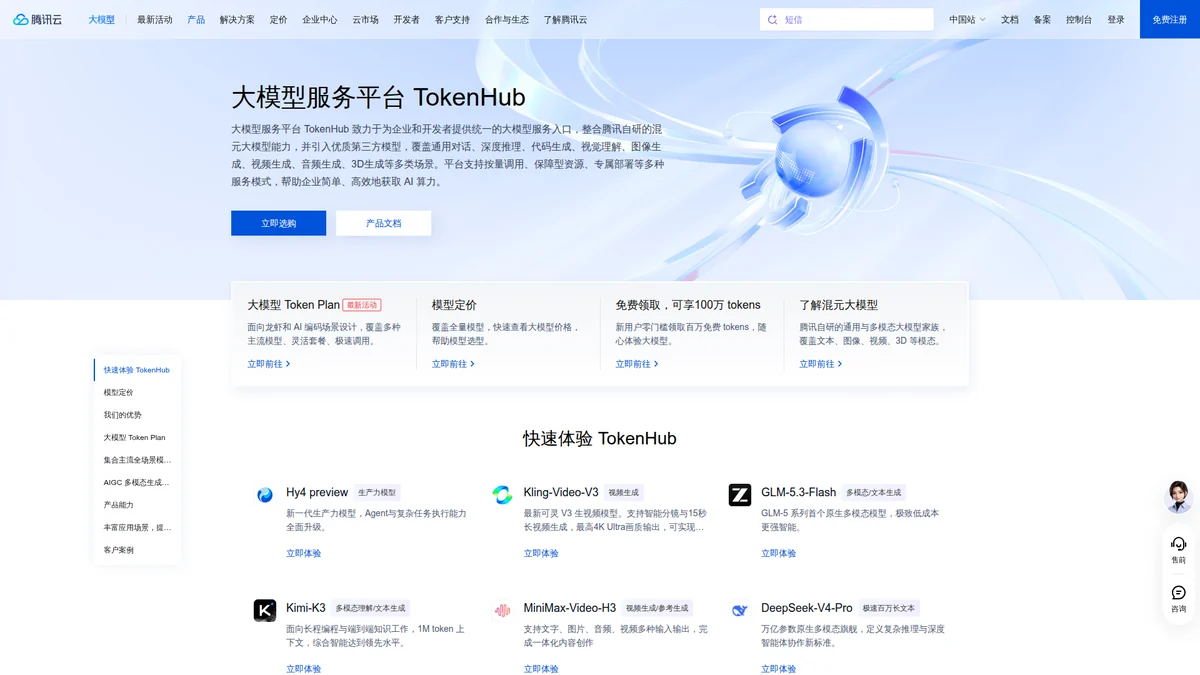Click the 生产力模型 tag
This screenshot has height=675, width=1200.
click(x=377, y=493)
